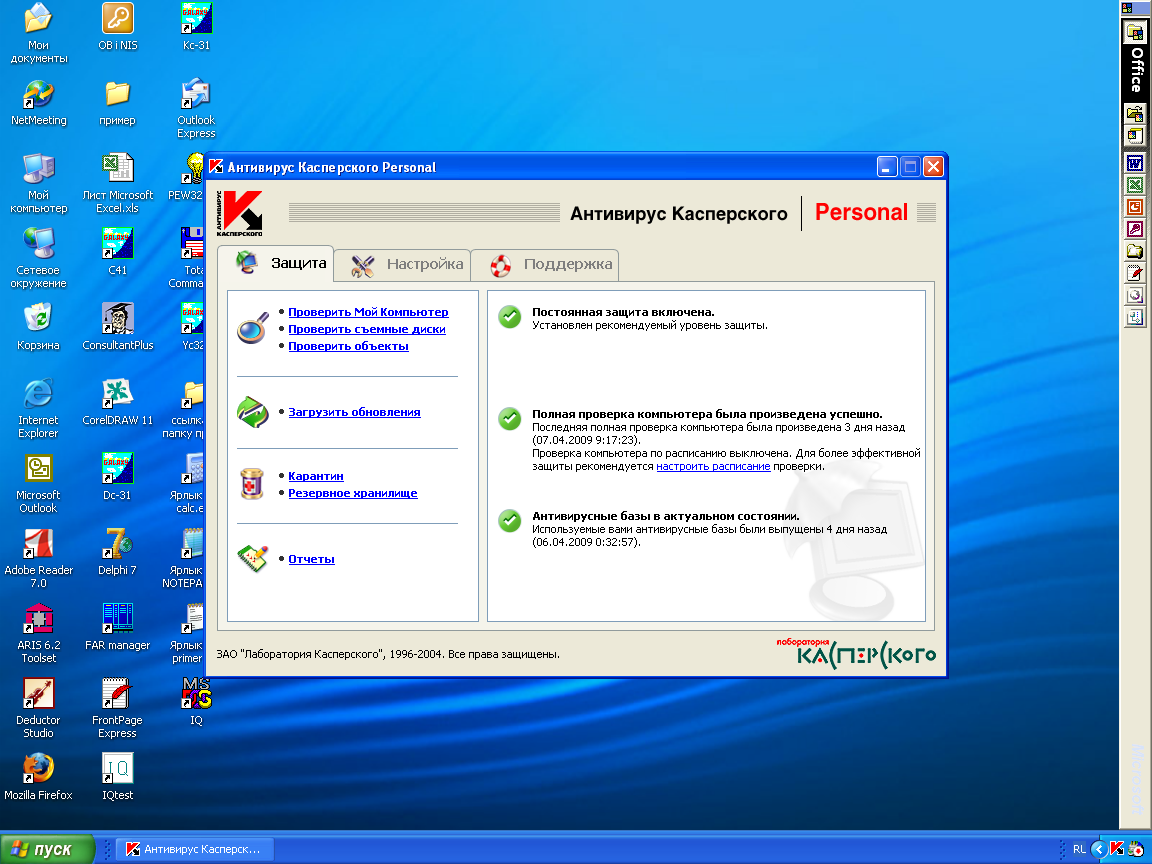Open Delphi 7 desktop shortcut
The width and height of the screenshot is (1152, 864).
pyautogui.click(x=118, y=552)
